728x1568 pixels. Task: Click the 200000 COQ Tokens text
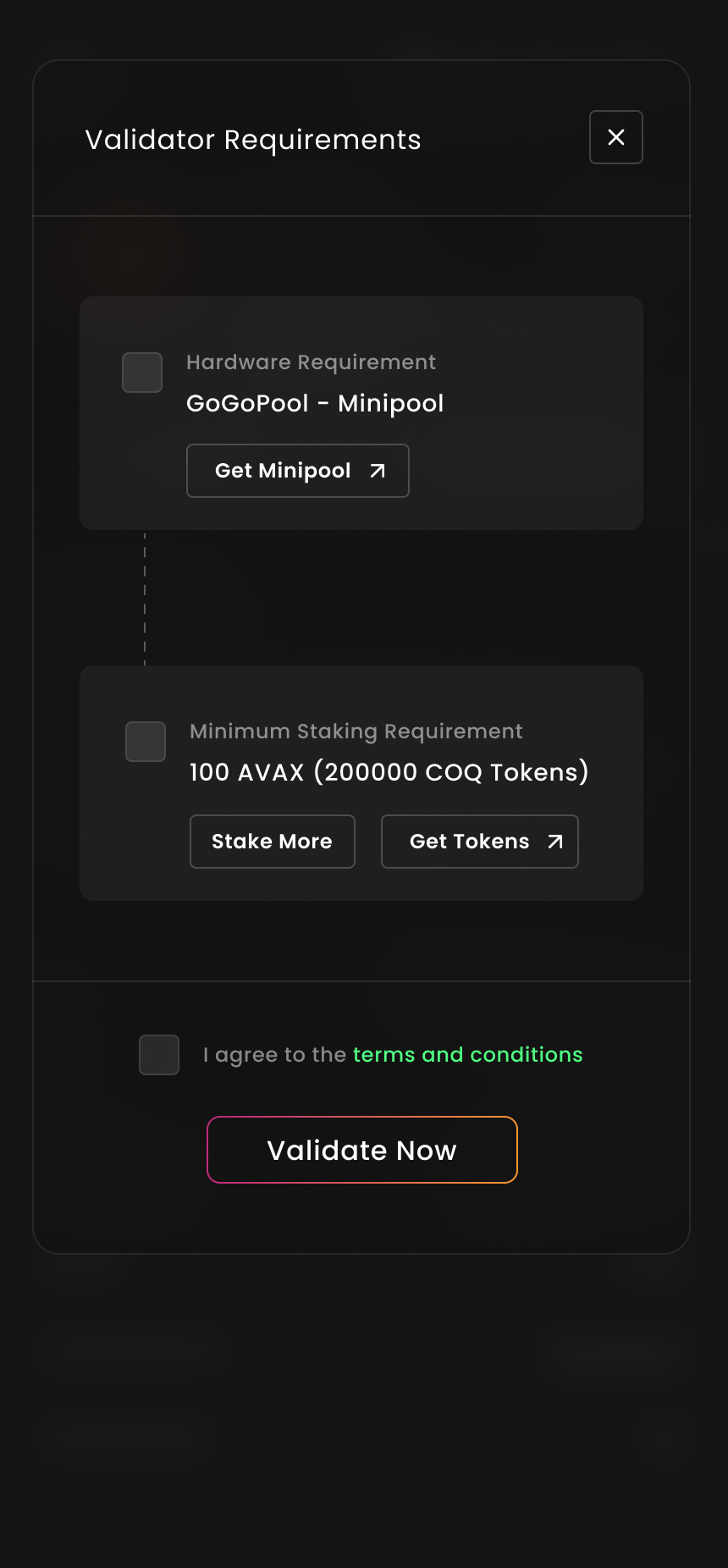coord(451,772)
